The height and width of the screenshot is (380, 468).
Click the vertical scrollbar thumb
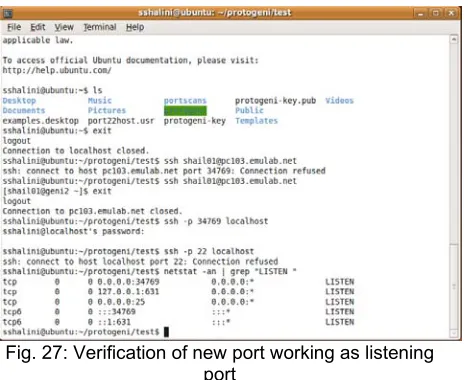[454, 286]
